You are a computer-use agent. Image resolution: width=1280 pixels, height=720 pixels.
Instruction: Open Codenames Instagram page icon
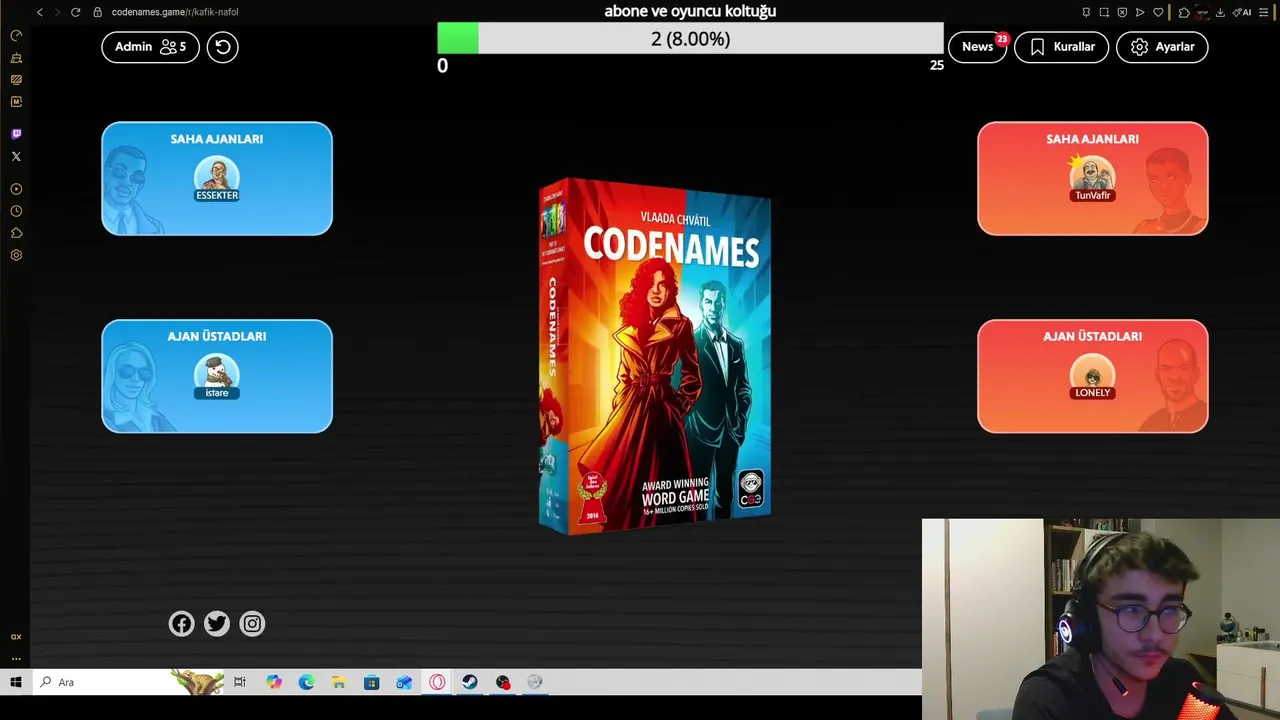tap(252, 624)
